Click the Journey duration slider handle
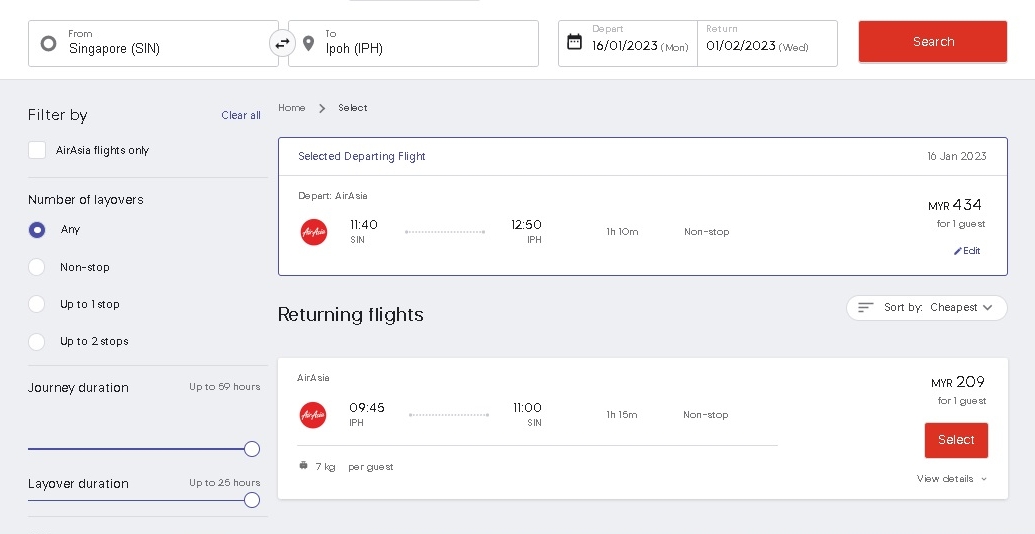 click(x=251, y=449)
